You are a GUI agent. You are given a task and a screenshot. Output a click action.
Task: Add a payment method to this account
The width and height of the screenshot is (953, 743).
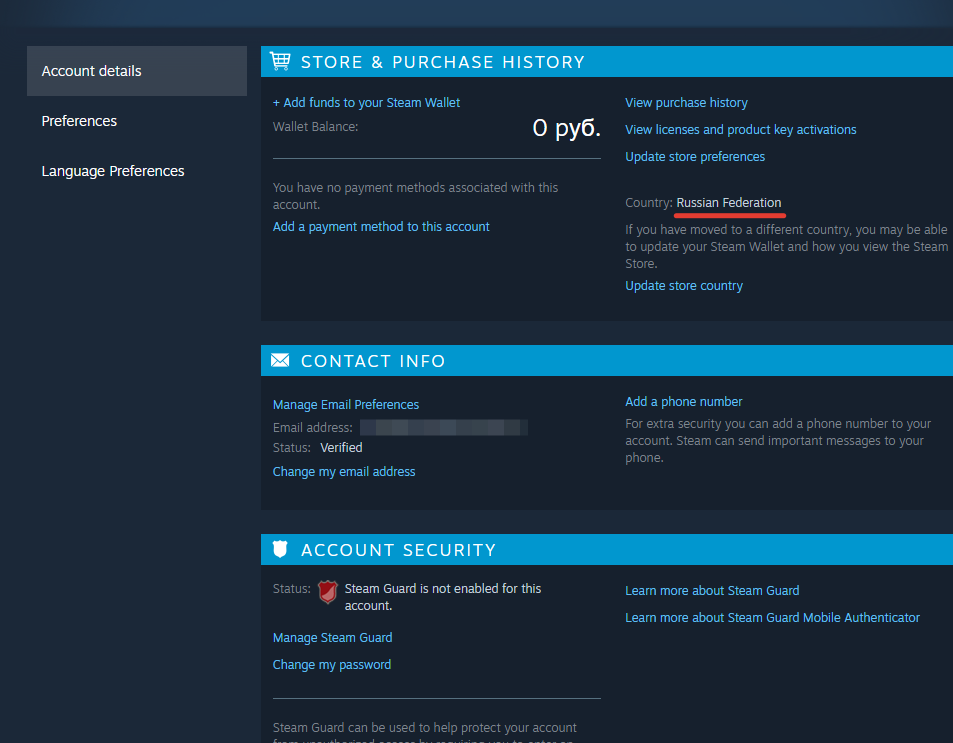[x=381, y=227]
